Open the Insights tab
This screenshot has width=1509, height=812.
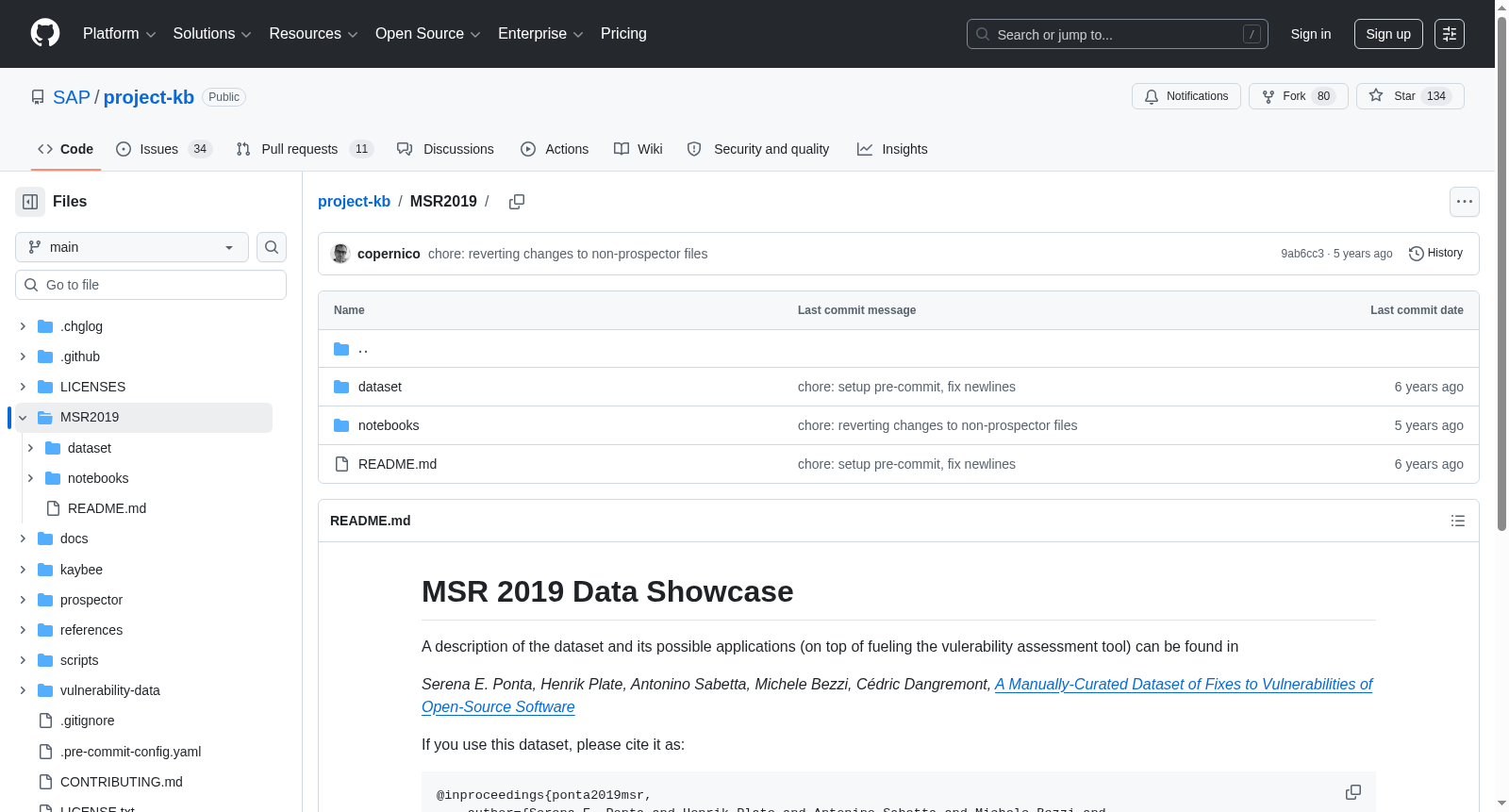892,149
